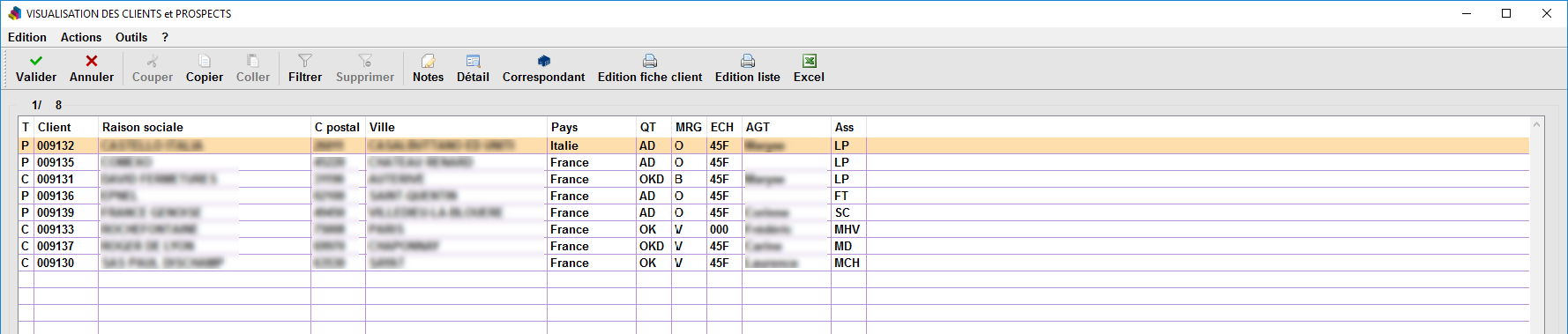Click the Valider green check icon

coord(36,61)
